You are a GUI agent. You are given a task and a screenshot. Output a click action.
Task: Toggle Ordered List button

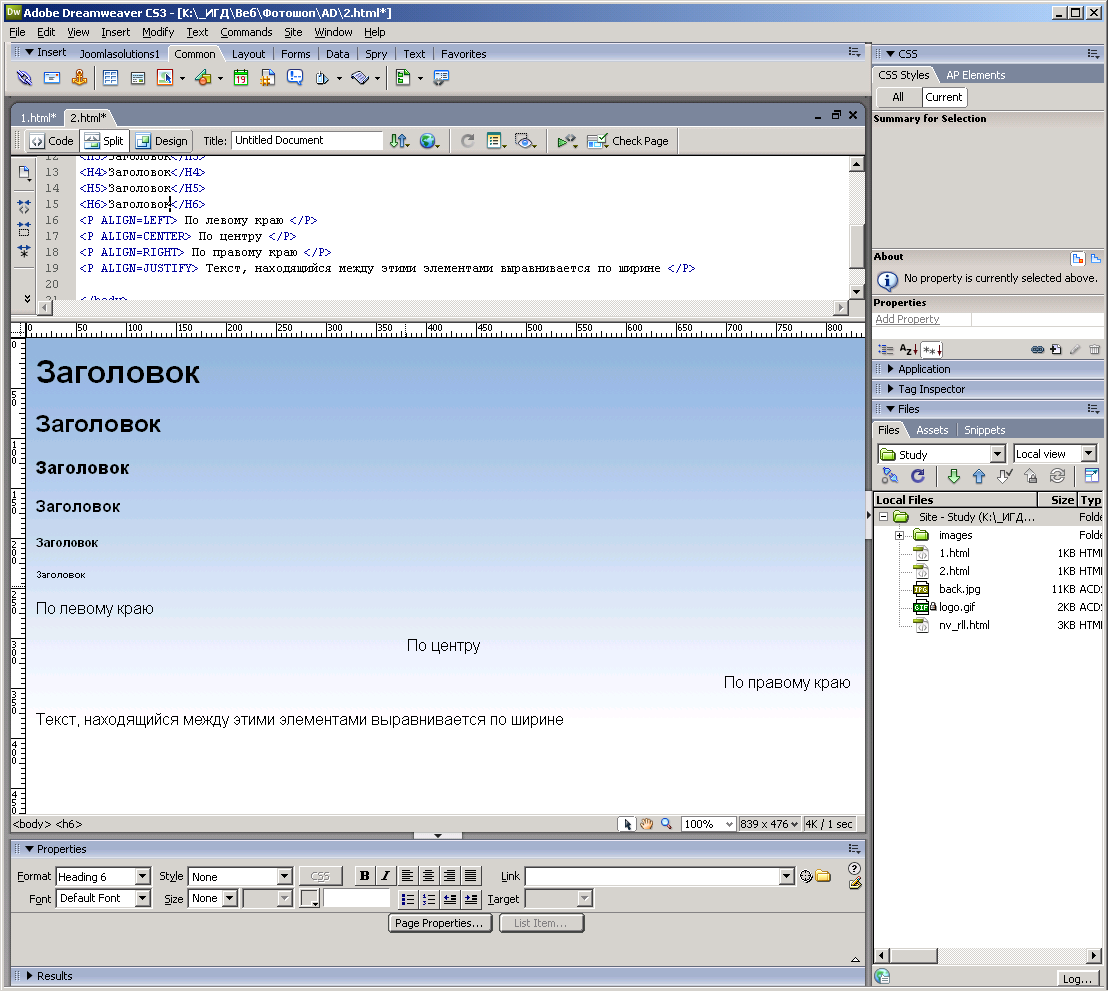point(428,899)
